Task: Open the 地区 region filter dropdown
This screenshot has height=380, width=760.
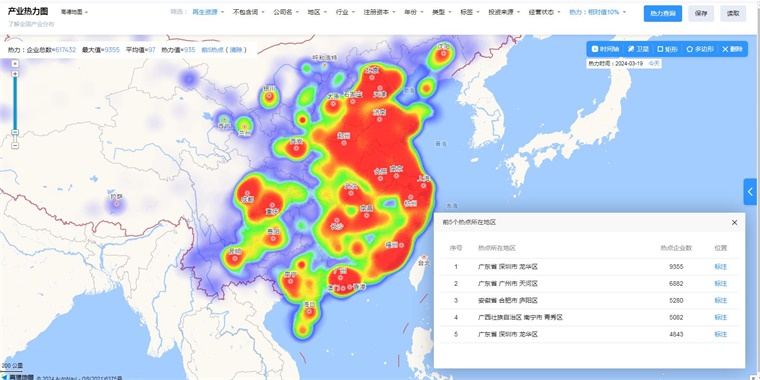Action: click(317, 12)
